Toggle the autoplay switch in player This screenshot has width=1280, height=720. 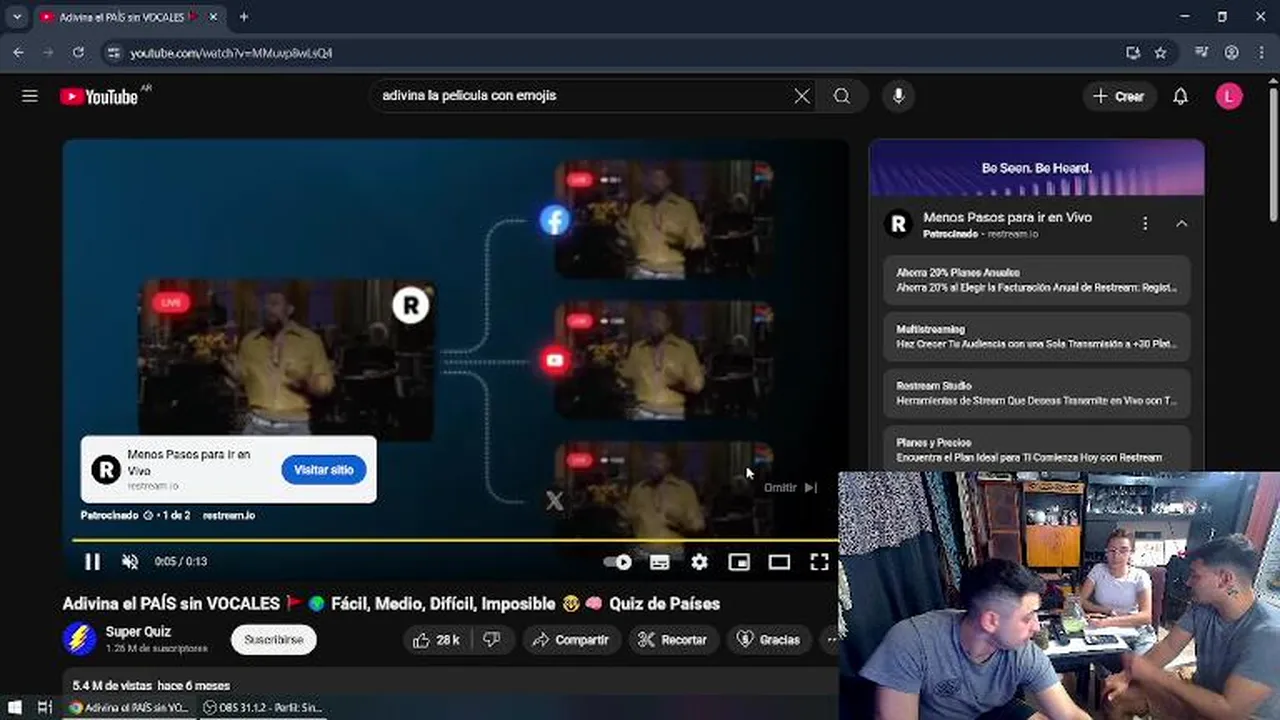(x=618, y=562)
